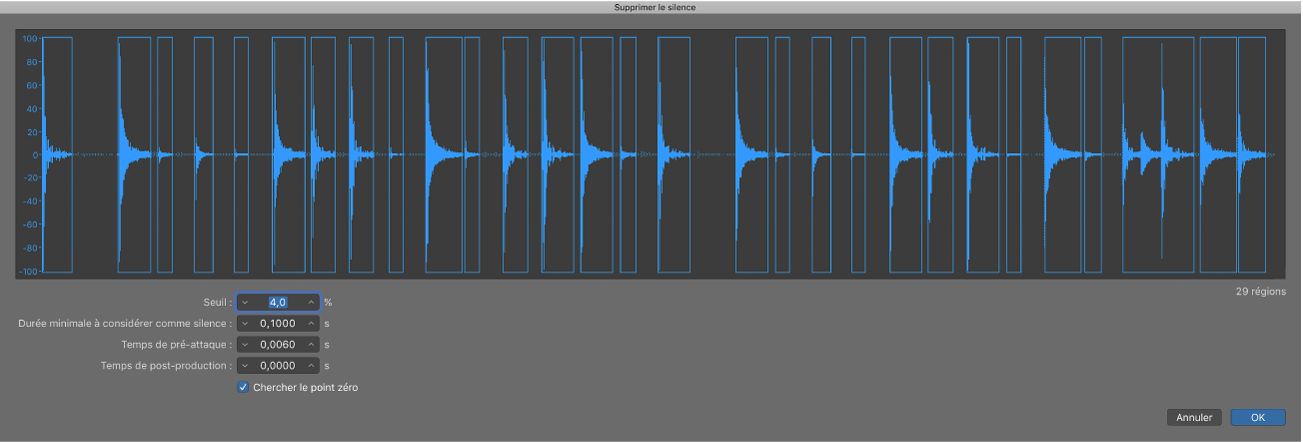Click the 0,1000 minimum silence duration field

click(278, 323)
